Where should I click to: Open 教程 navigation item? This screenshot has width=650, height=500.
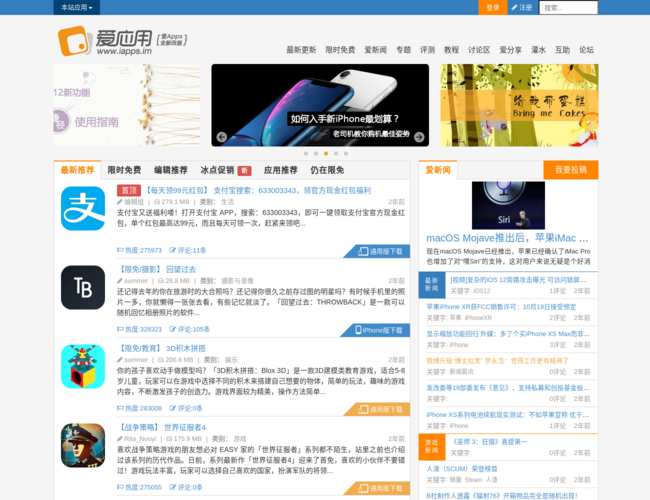451,50
